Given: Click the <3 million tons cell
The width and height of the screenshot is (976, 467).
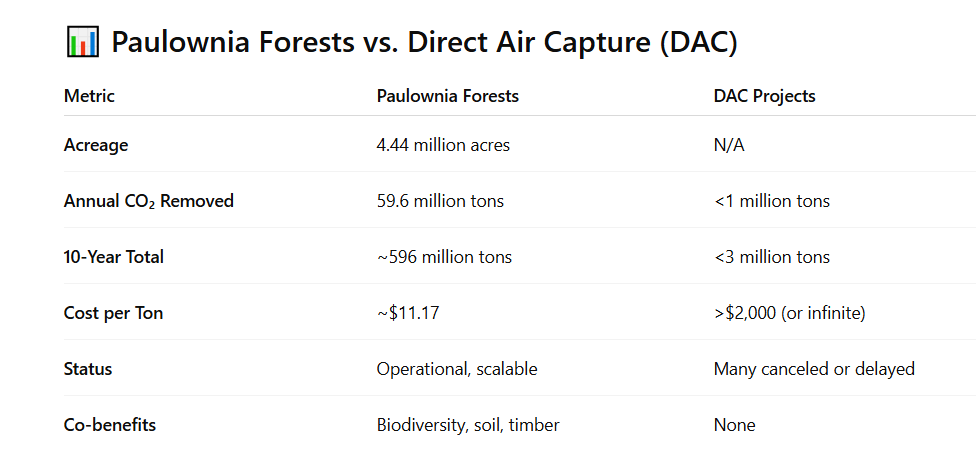Looking at the screenshot, I should (771, 257).
